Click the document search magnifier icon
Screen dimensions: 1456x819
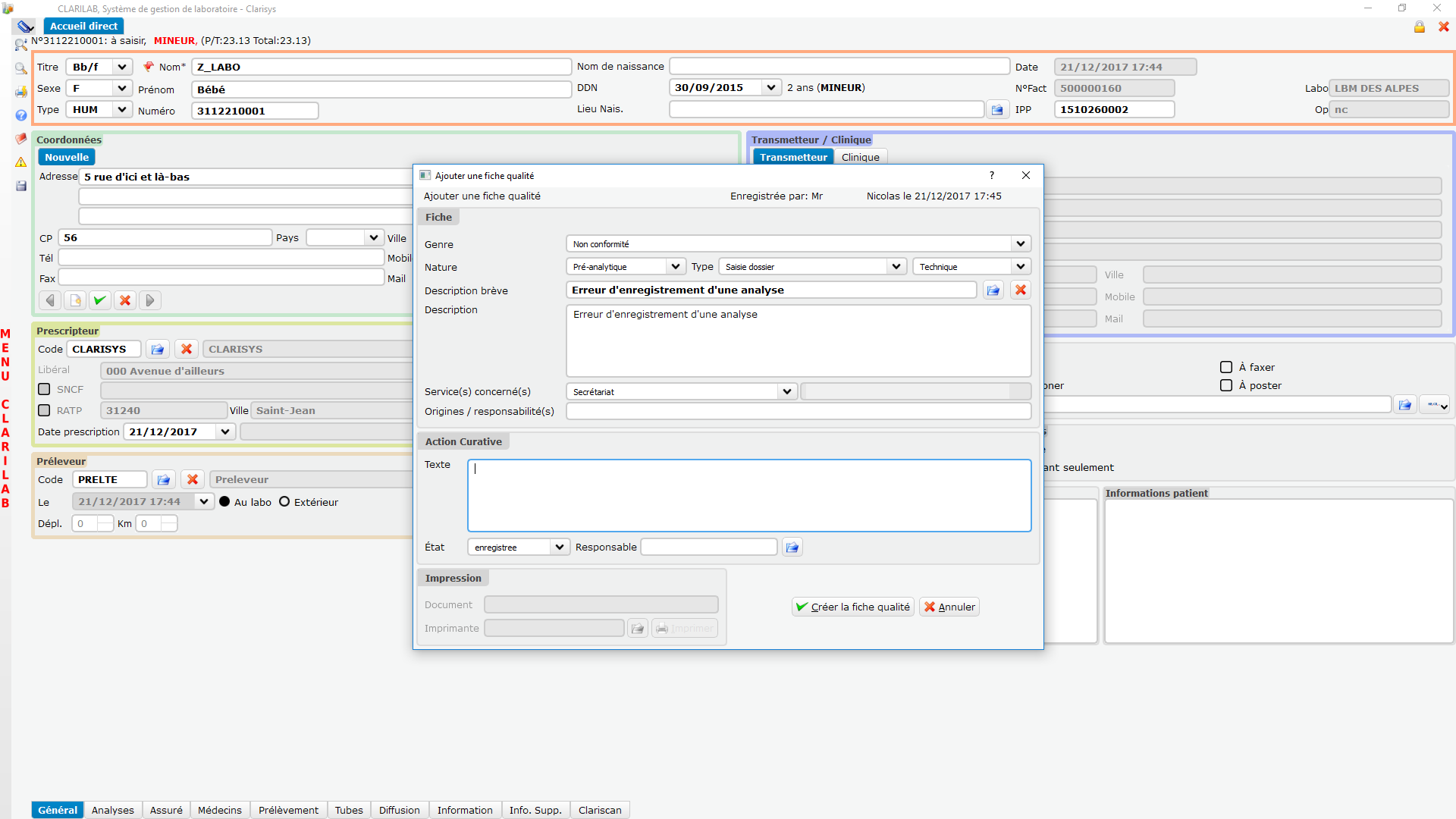point(21,68)
